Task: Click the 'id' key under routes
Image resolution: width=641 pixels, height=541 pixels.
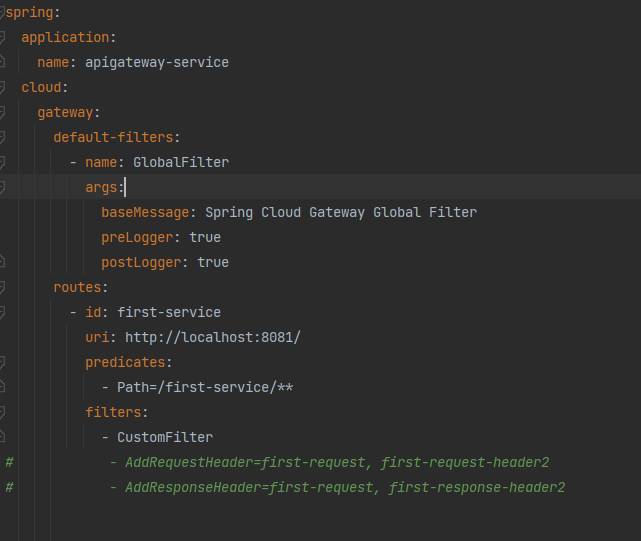Action: [93, 312]
